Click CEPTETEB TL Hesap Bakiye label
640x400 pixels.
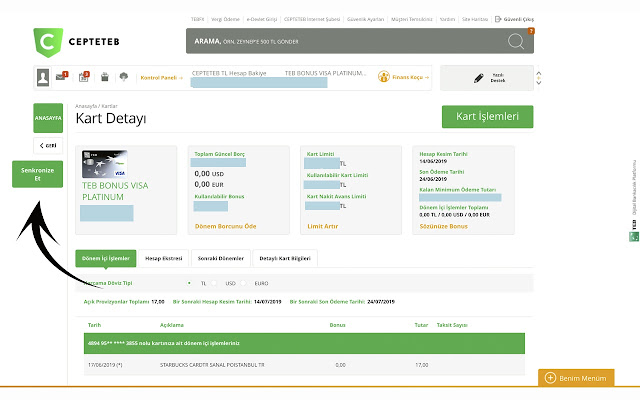[x=229, y=73]
